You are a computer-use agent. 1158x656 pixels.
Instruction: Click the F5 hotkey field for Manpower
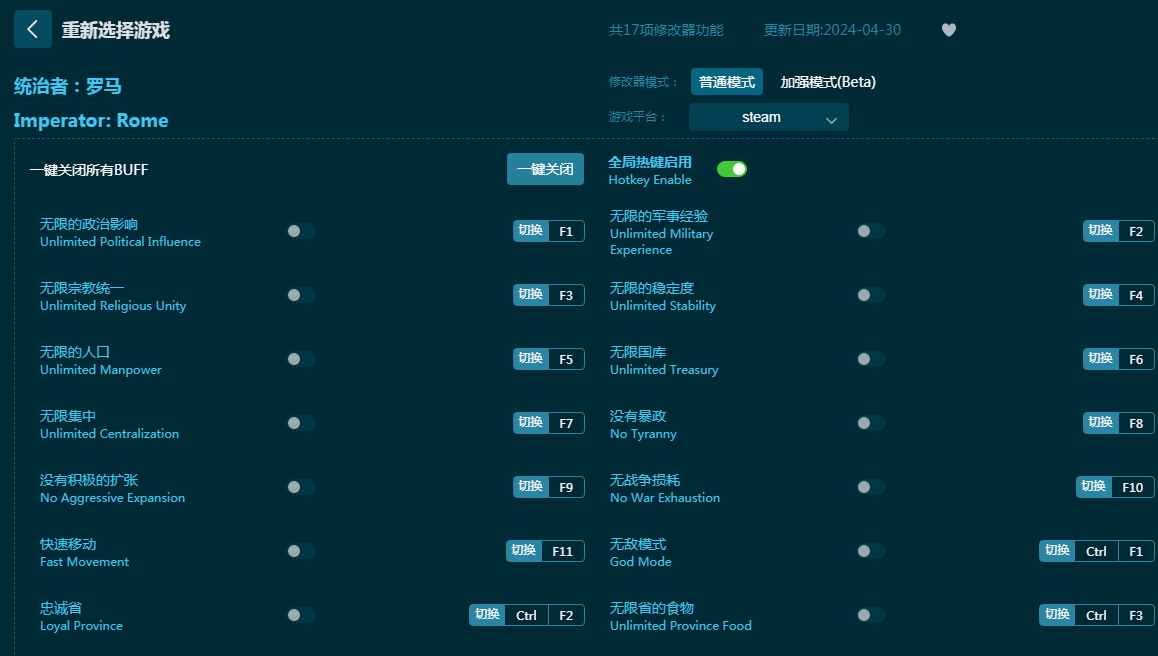tap(566, 359)
